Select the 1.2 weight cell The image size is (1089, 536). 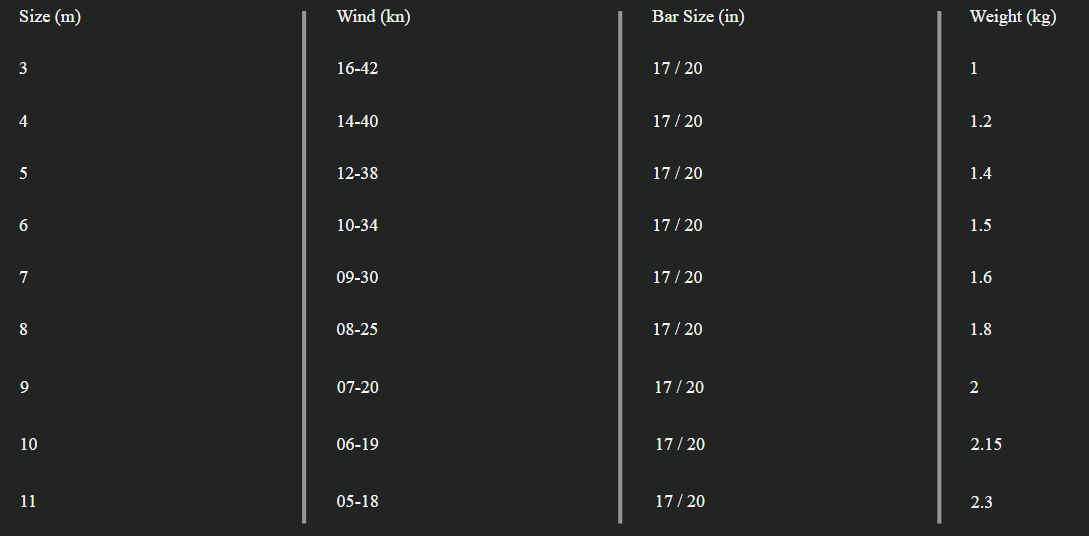(980, 121)
